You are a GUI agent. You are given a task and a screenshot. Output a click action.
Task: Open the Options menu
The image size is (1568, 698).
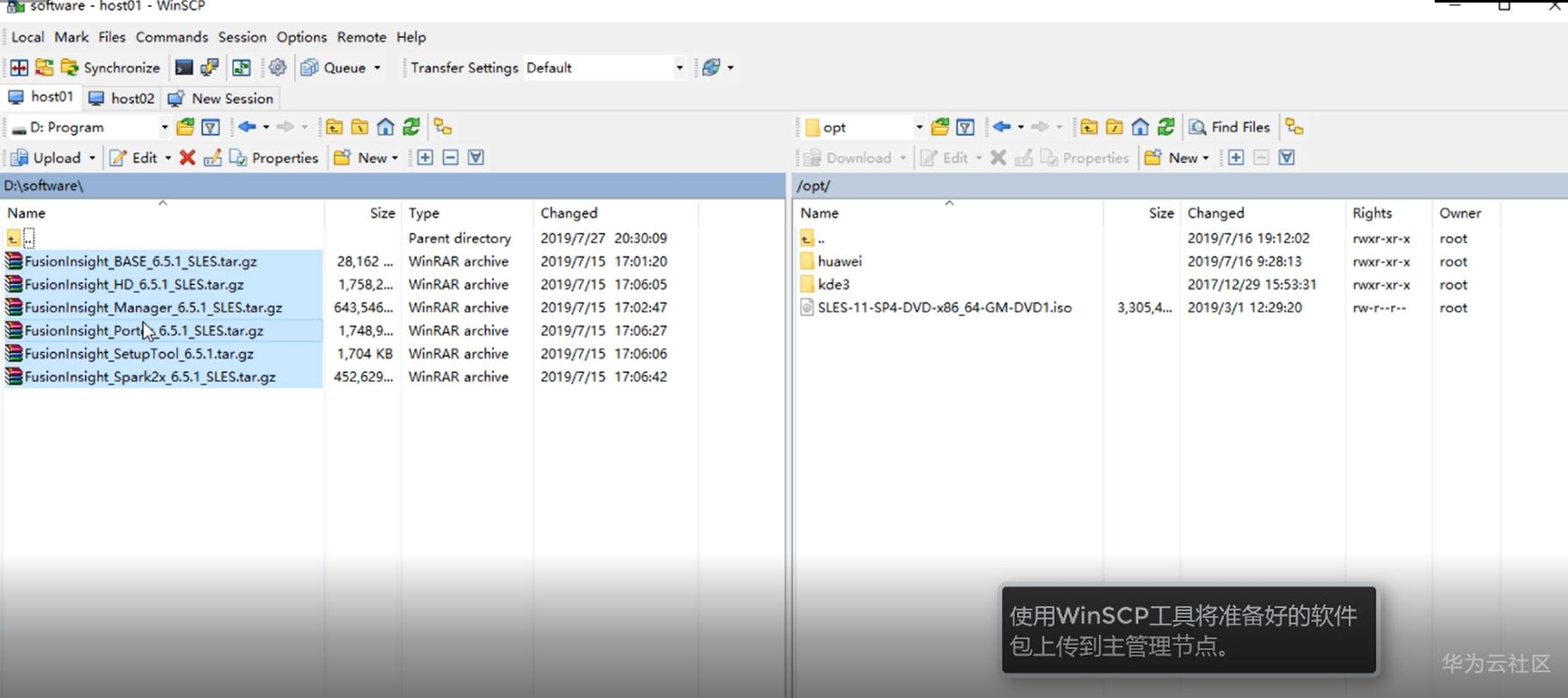302,37
